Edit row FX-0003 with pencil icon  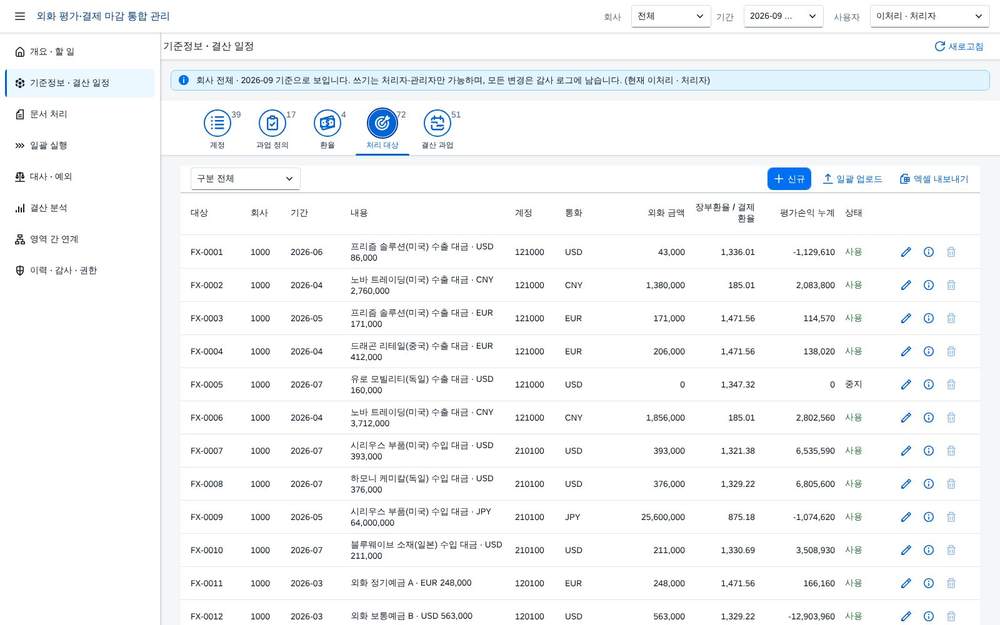pos(906,318)
